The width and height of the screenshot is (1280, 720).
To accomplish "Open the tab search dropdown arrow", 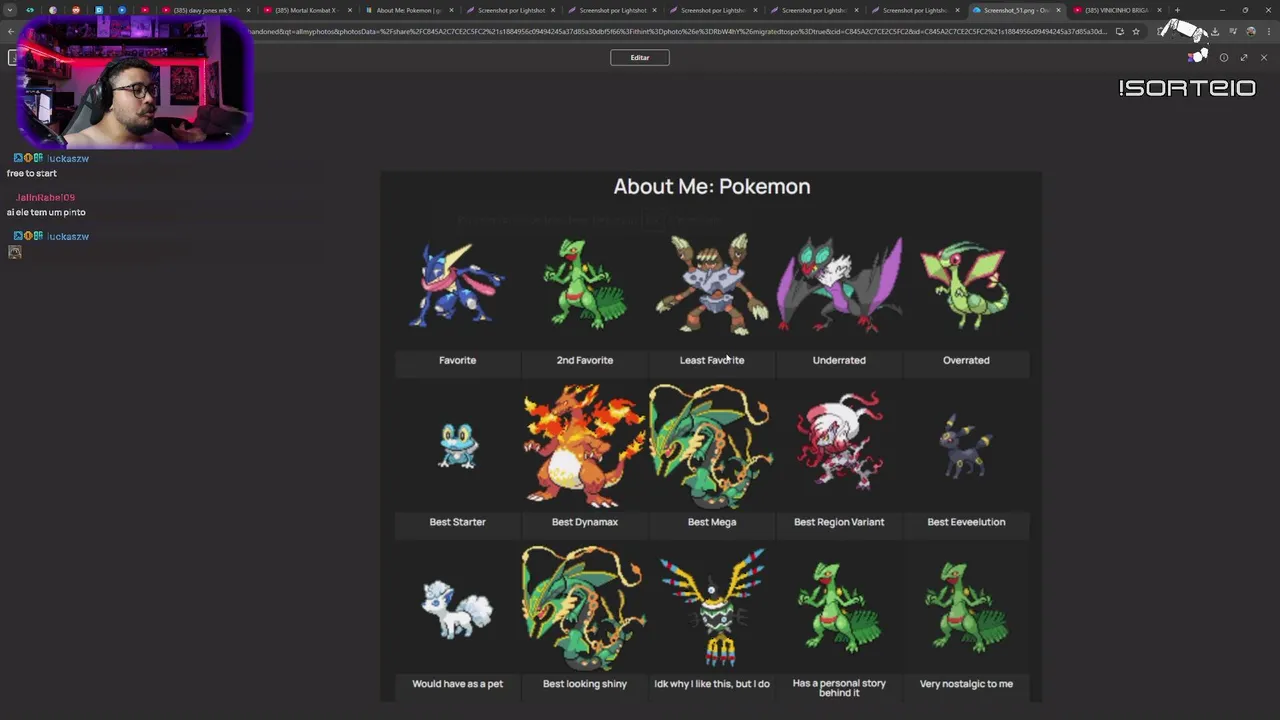I will click(x=10, y=10).
